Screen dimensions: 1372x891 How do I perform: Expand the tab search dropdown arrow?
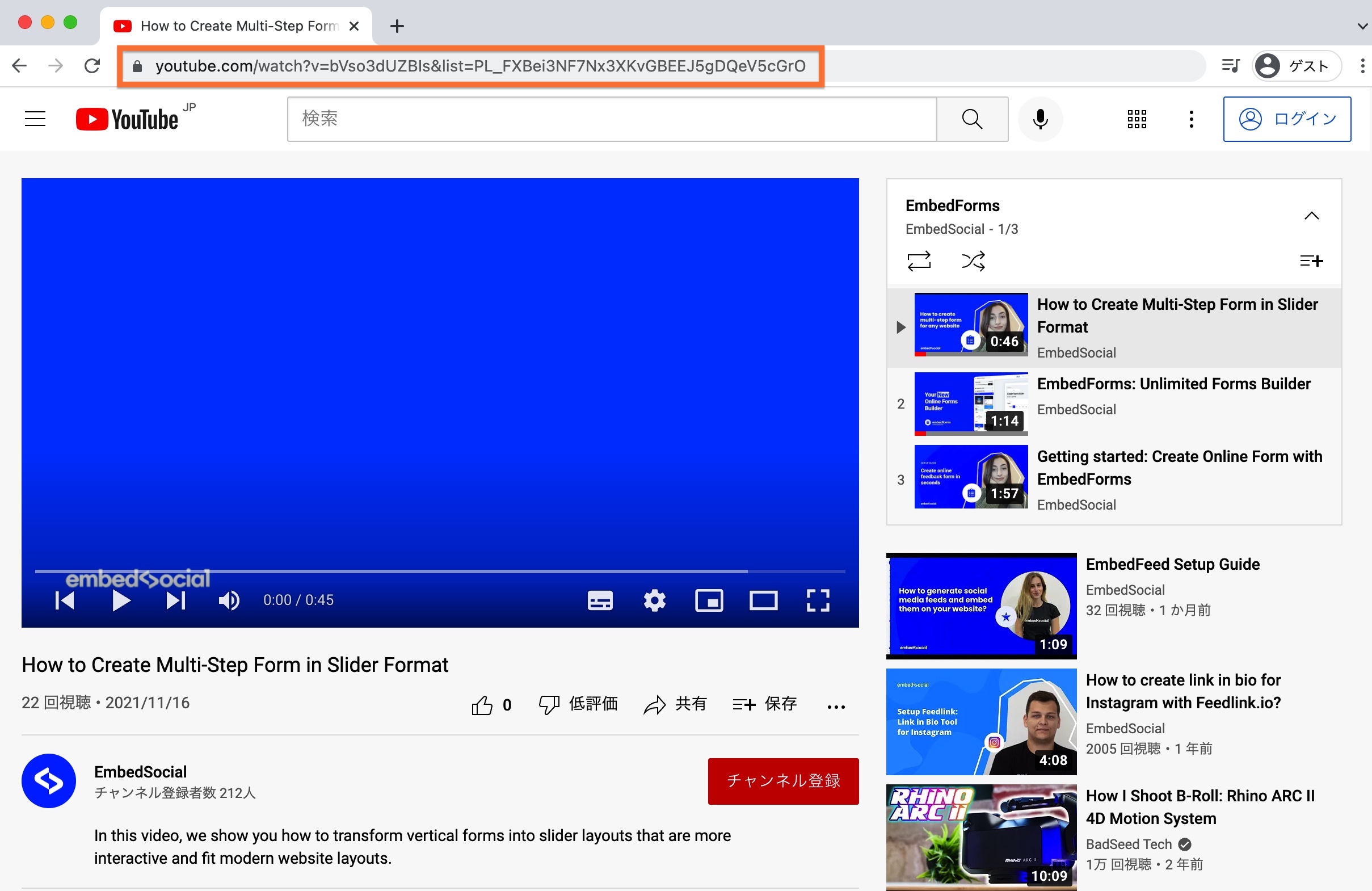(x=1362, y=26)
